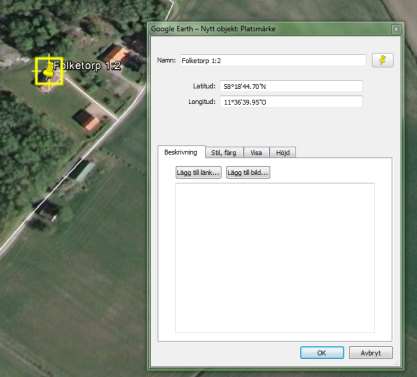Select the Folketorp 1:2 map label
This screenshot has width=417, height=377.
(87, 66)
